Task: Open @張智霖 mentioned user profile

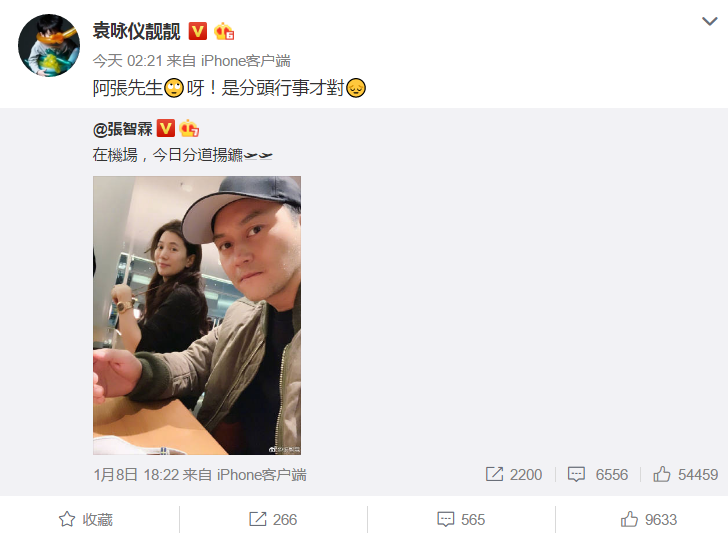Action: tap(123, 129)
